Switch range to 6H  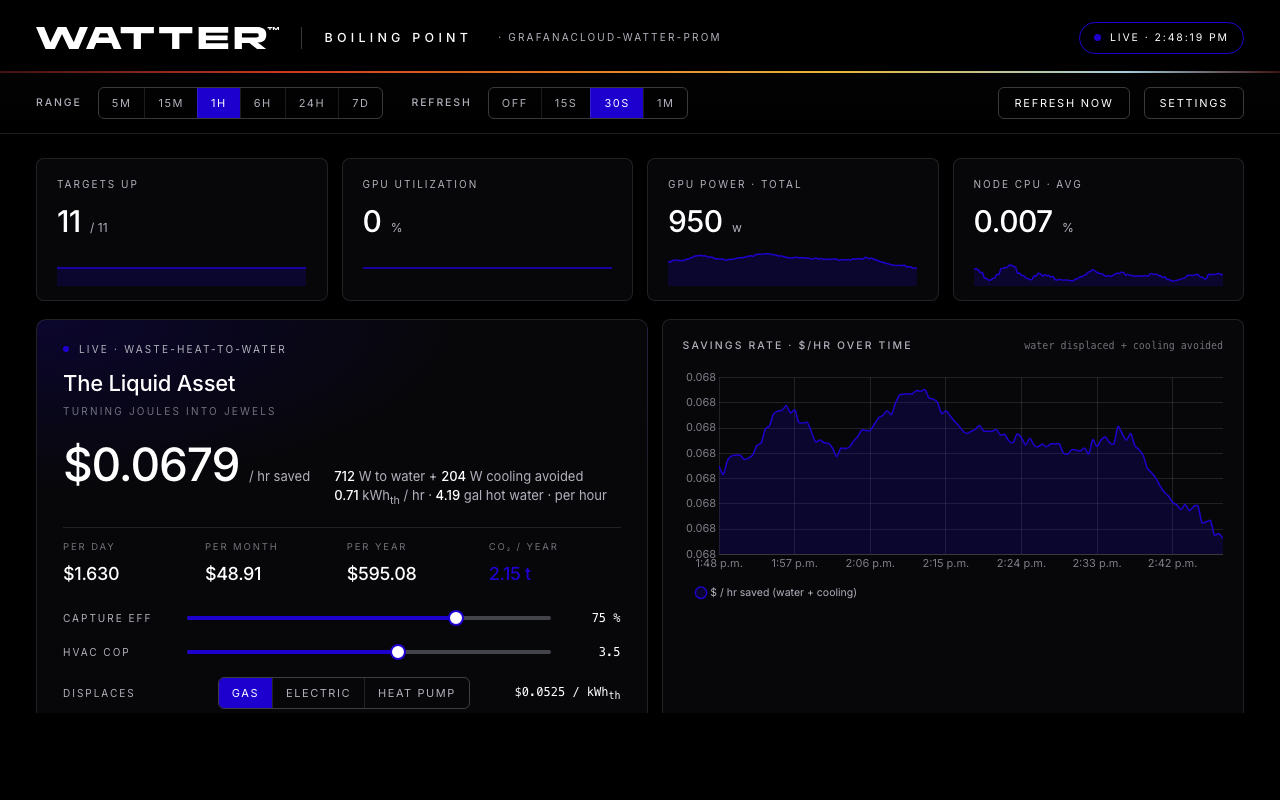click(262, 103)
